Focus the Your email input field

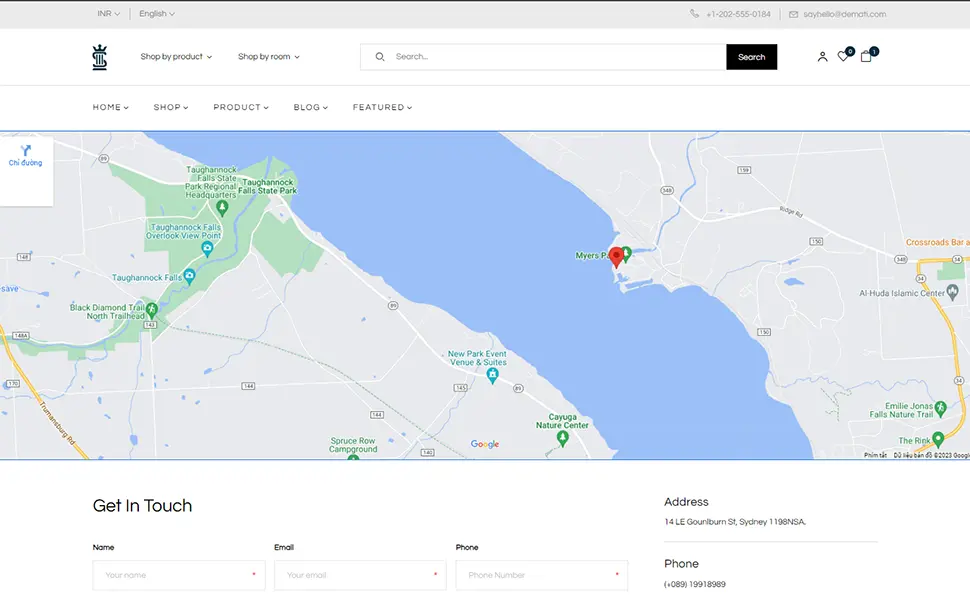click(358, 575)
